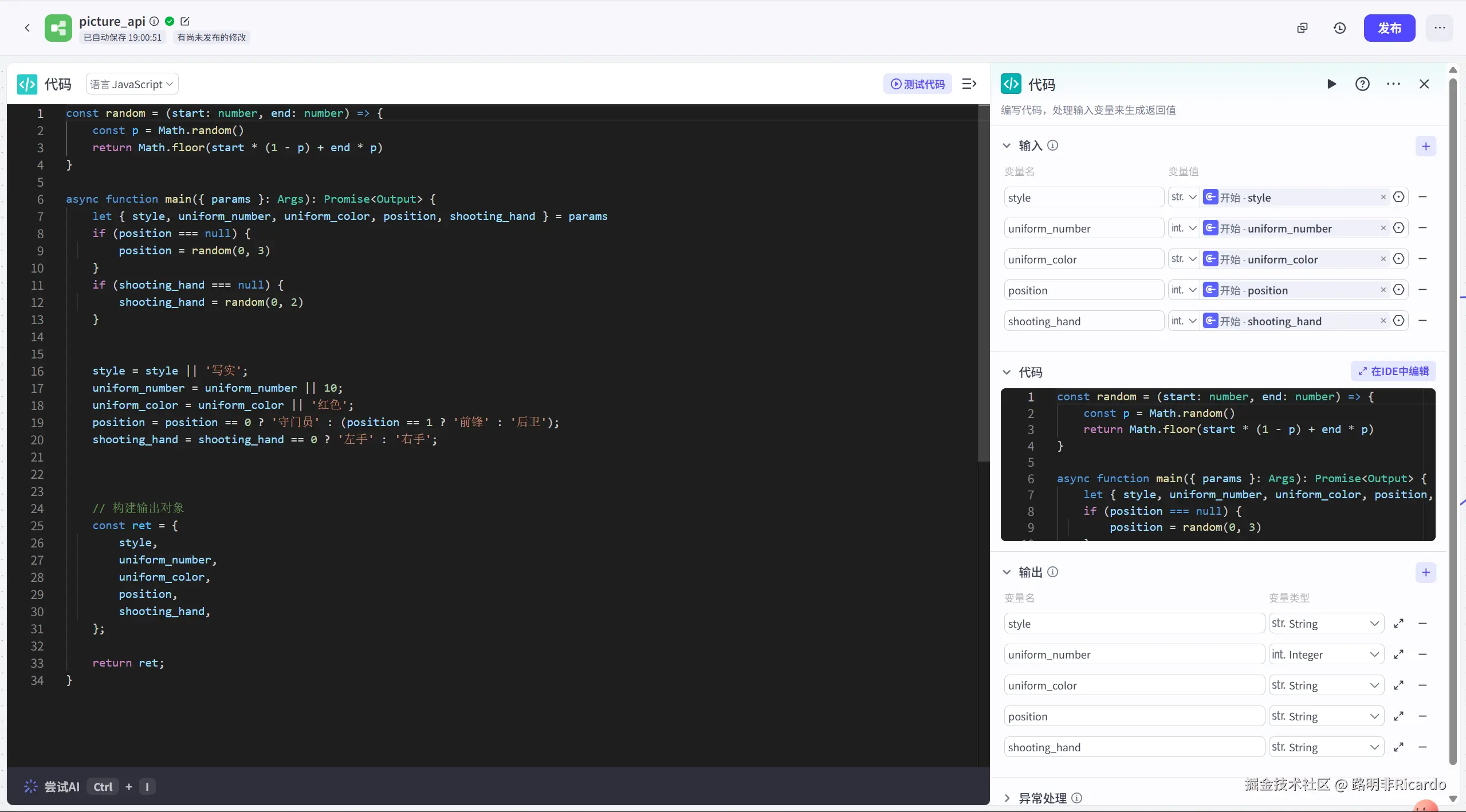Remove the style input row
Screen dimensions: 1466x812
coord(1422,197)
